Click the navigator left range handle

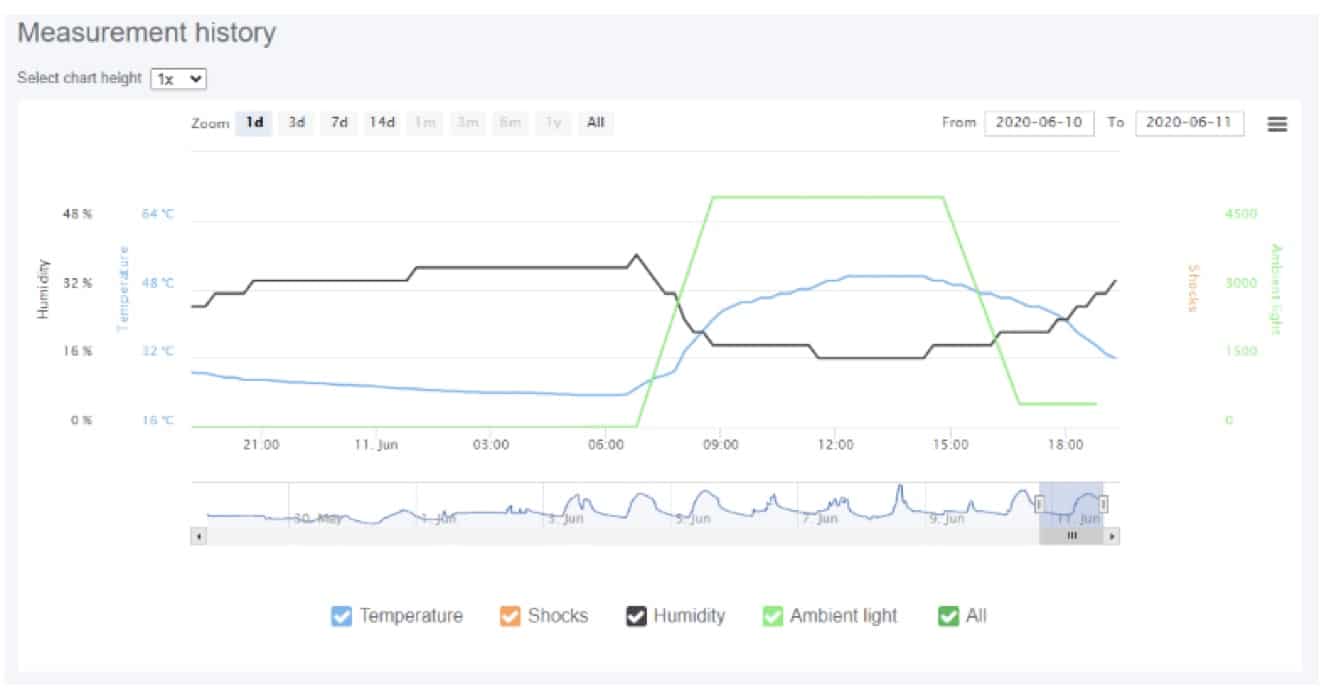(1039, 504)
